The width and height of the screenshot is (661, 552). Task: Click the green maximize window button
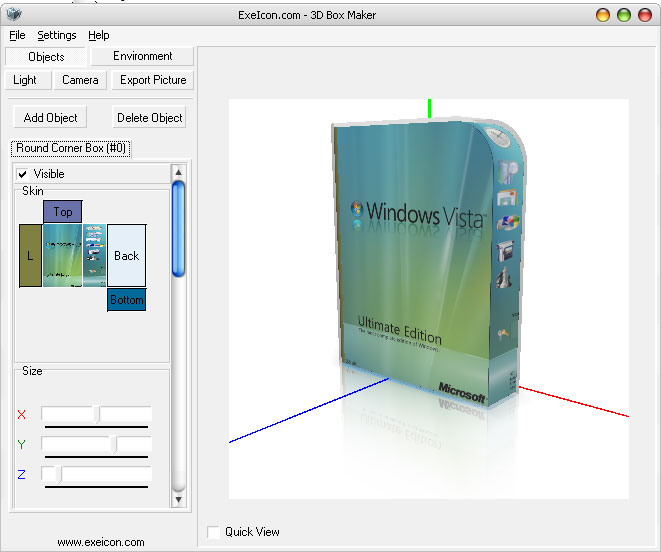(624, 15)
